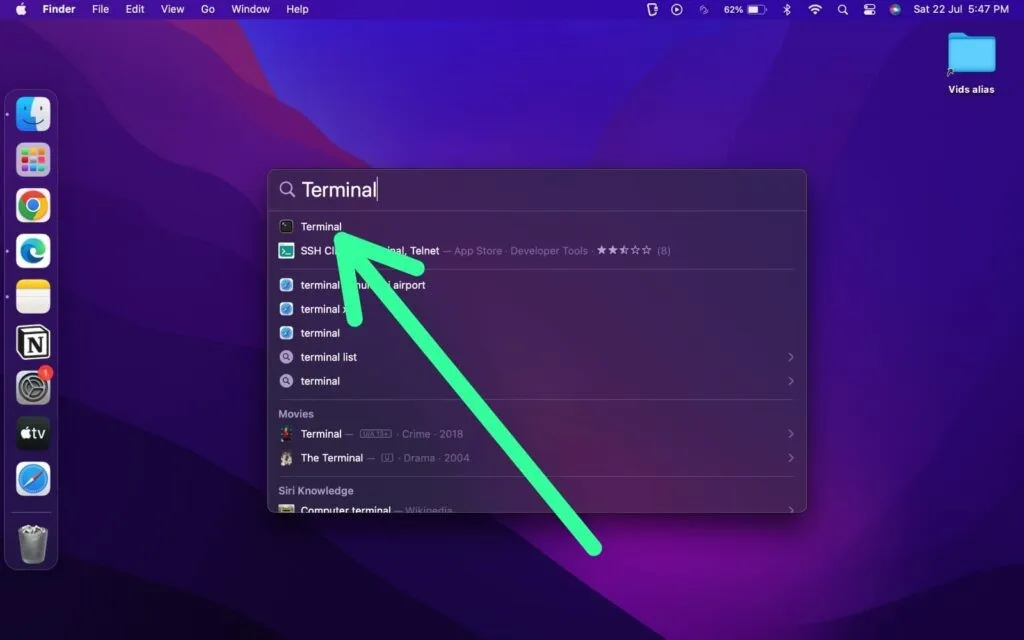Image resolution: width=1024 pixels, height=640 pixels.
Task: Open Launchpad from the Dock
Action: 33,159
